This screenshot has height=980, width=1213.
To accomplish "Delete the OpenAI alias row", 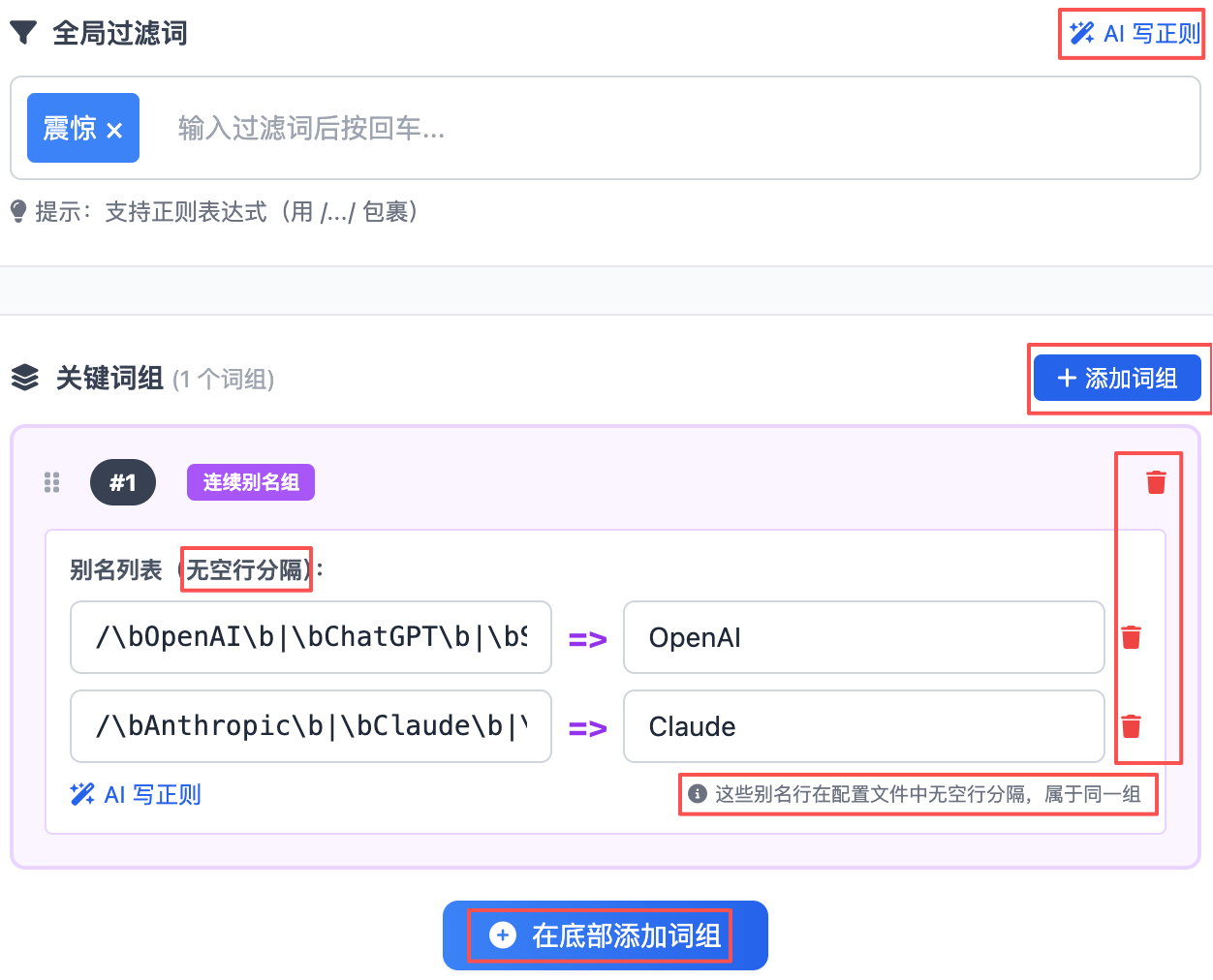I will (1131, 637).
